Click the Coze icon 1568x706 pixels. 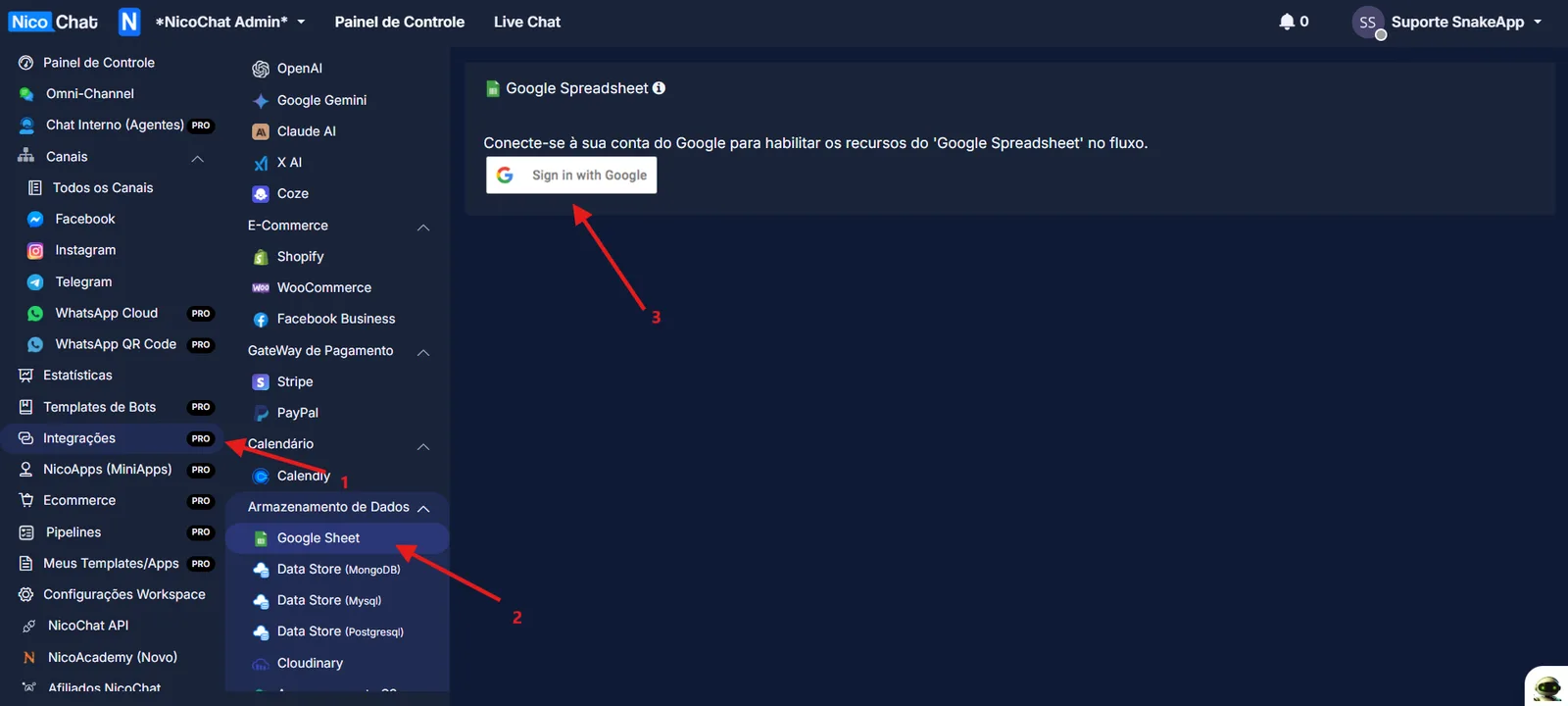tap(261, 194)
